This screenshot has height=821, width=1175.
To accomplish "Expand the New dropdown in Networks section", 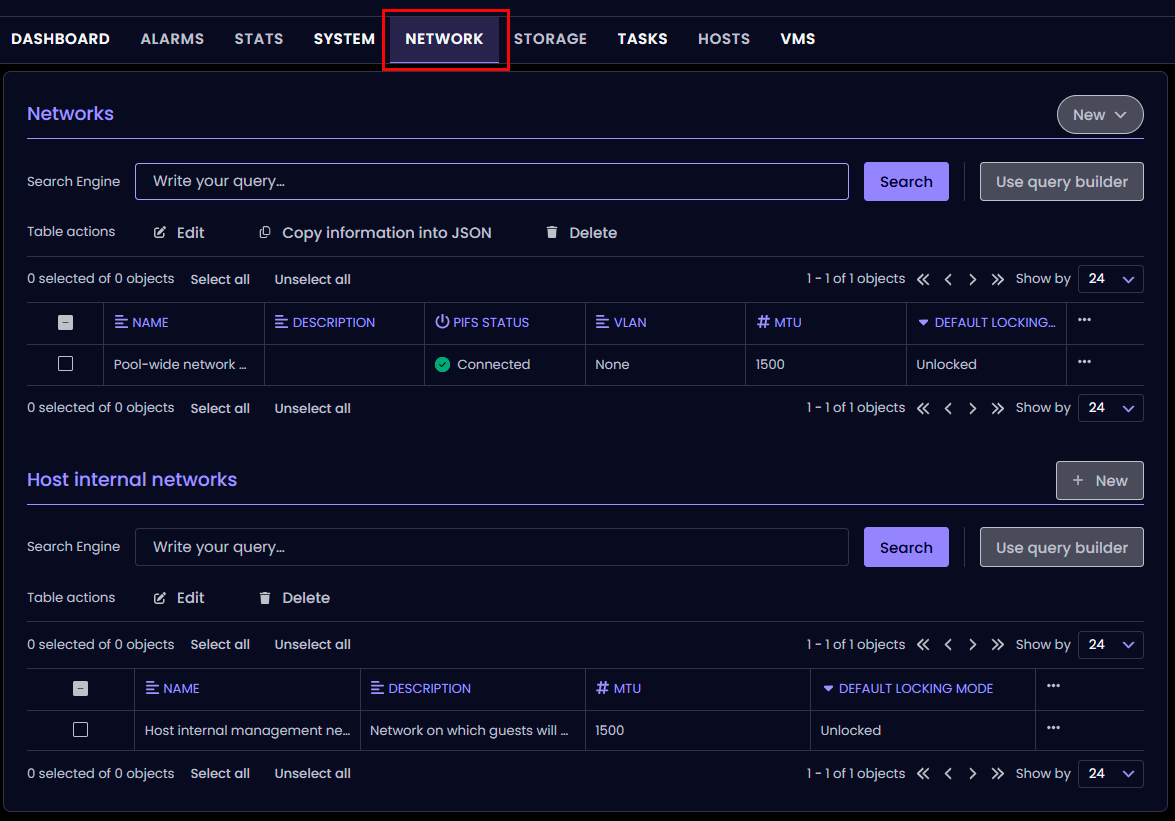I will click(1099, 115).
